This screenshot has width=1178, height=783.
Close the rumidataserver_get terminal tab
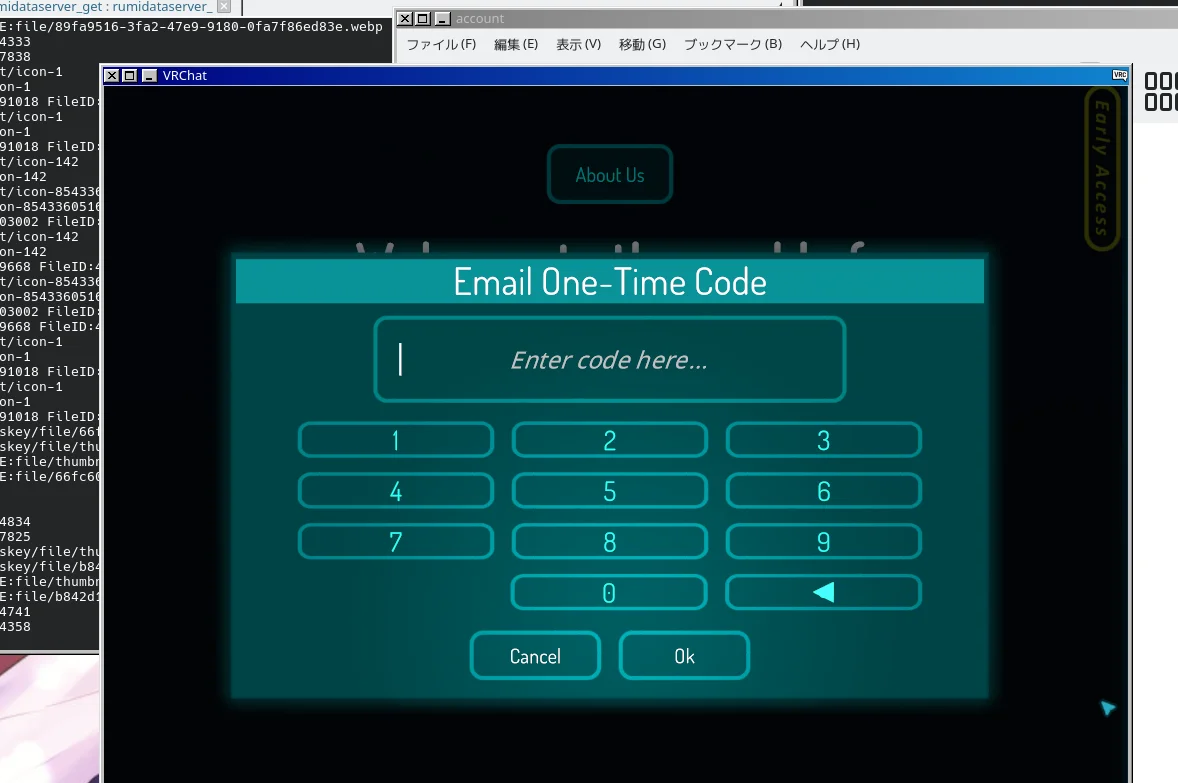coord(224,7)
